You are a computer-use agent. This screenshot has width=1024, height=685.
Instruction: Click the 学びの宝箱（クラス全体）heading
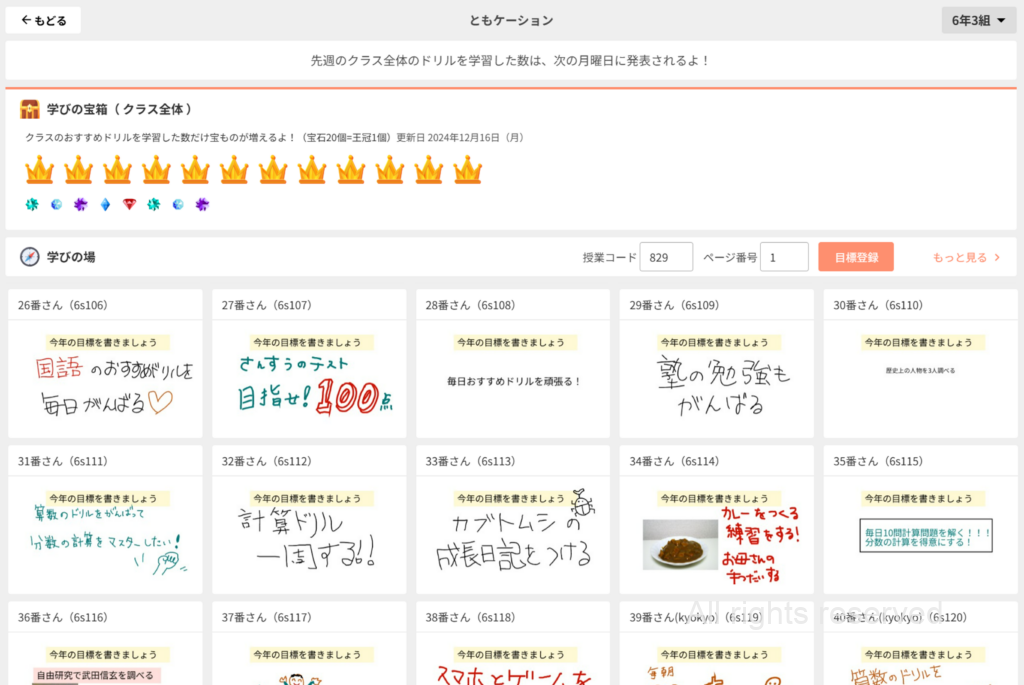click(x=120, y=109)
